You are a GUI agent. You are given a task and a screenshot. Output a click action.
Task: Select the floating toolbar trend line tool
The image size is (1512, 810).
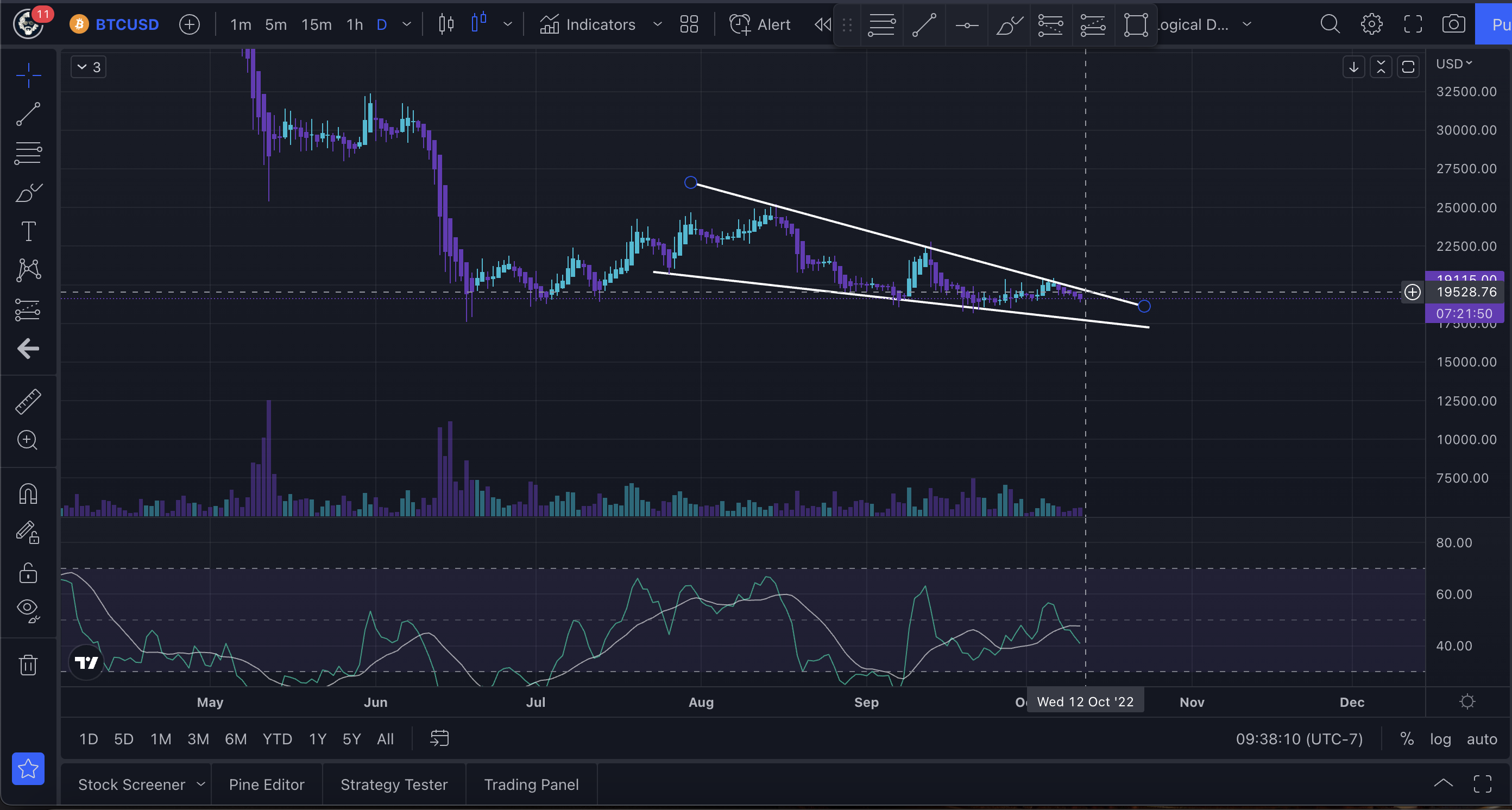coord(924,24)
